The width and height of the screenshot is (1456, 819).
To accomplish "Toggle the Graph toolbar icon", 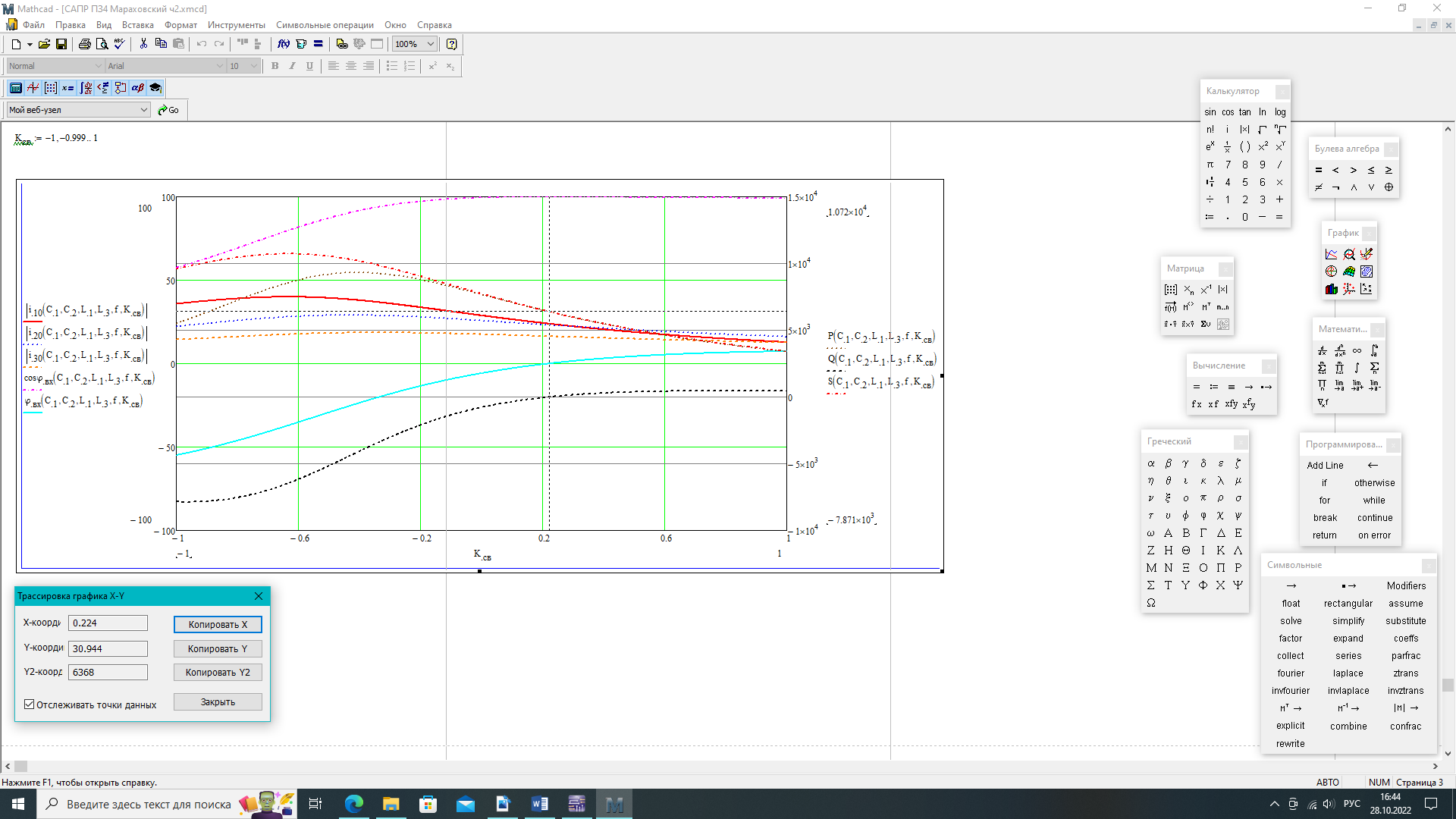I will tap(33, 88).
